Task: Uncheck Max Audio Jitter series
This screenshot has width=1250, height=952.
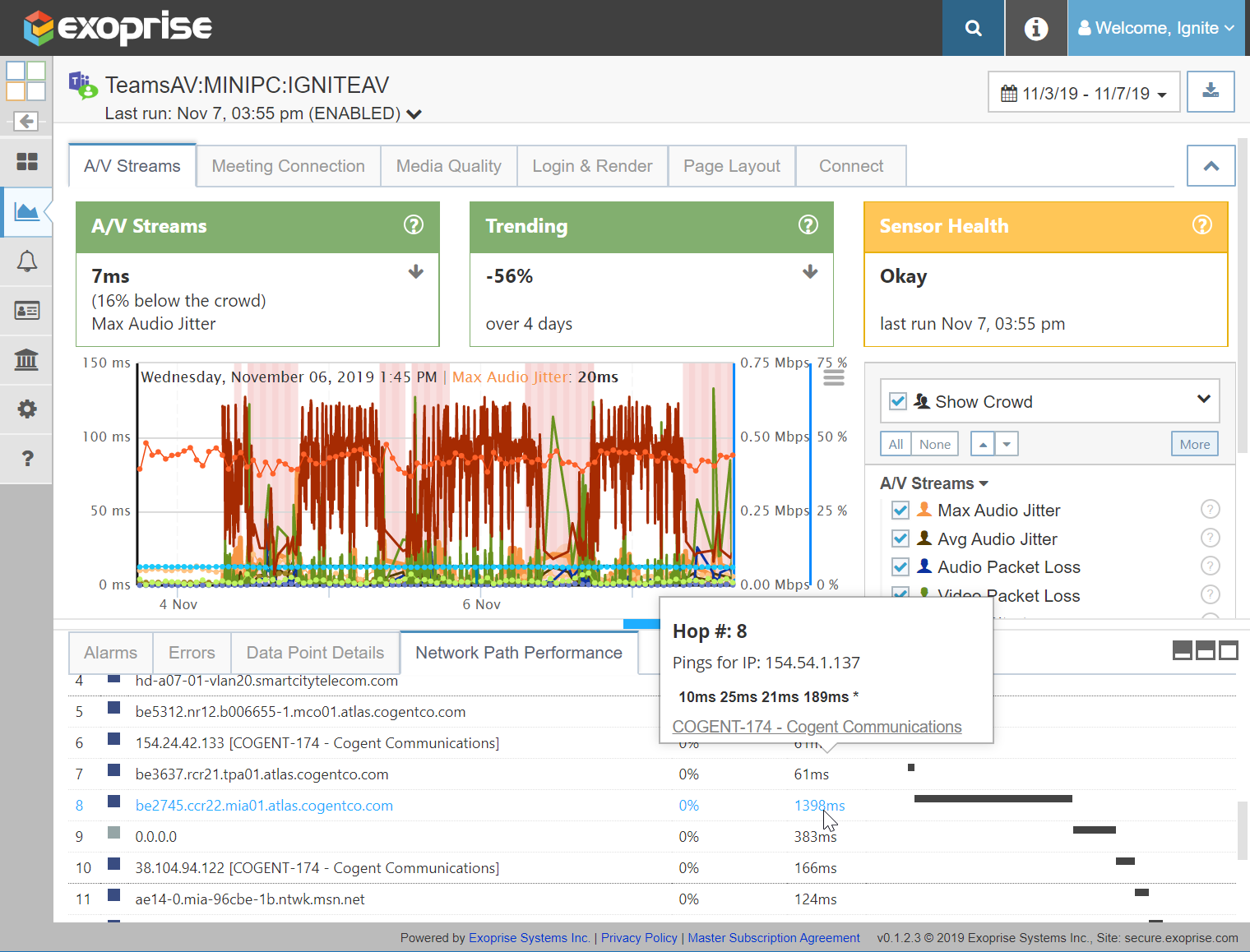Action: [x=900, y=510]
